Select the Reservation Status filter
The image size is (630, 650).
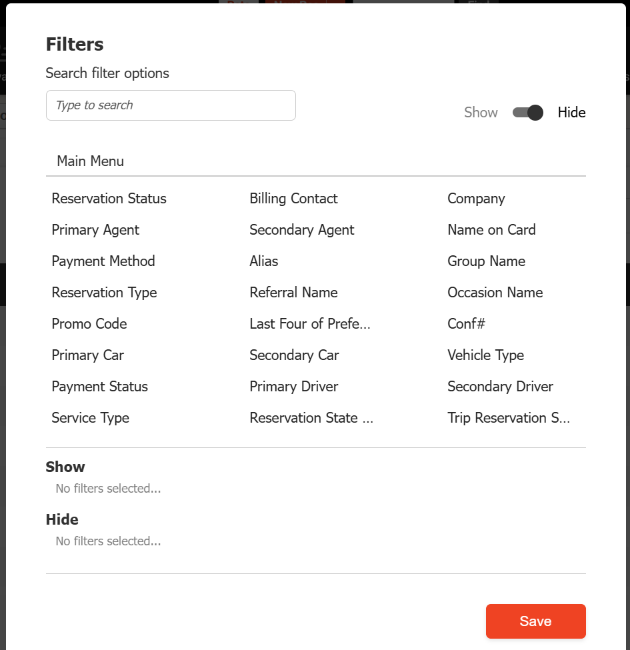point(109,199)
